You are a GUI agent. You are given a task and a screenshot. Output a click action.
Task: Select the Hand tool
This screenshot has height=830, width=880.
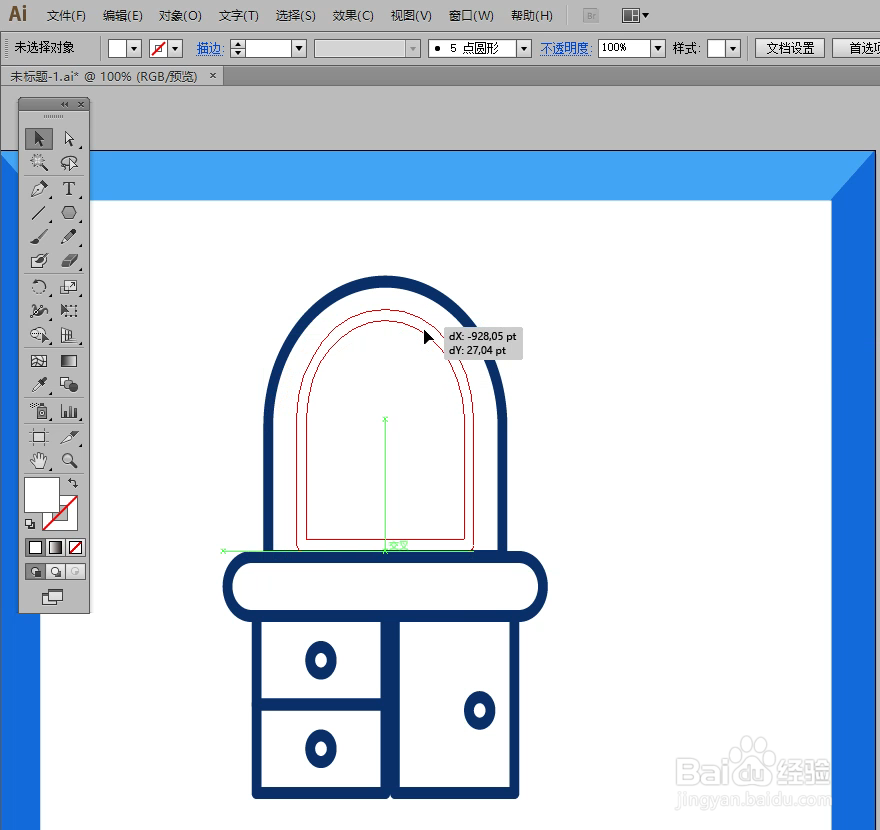pos(39,461)
